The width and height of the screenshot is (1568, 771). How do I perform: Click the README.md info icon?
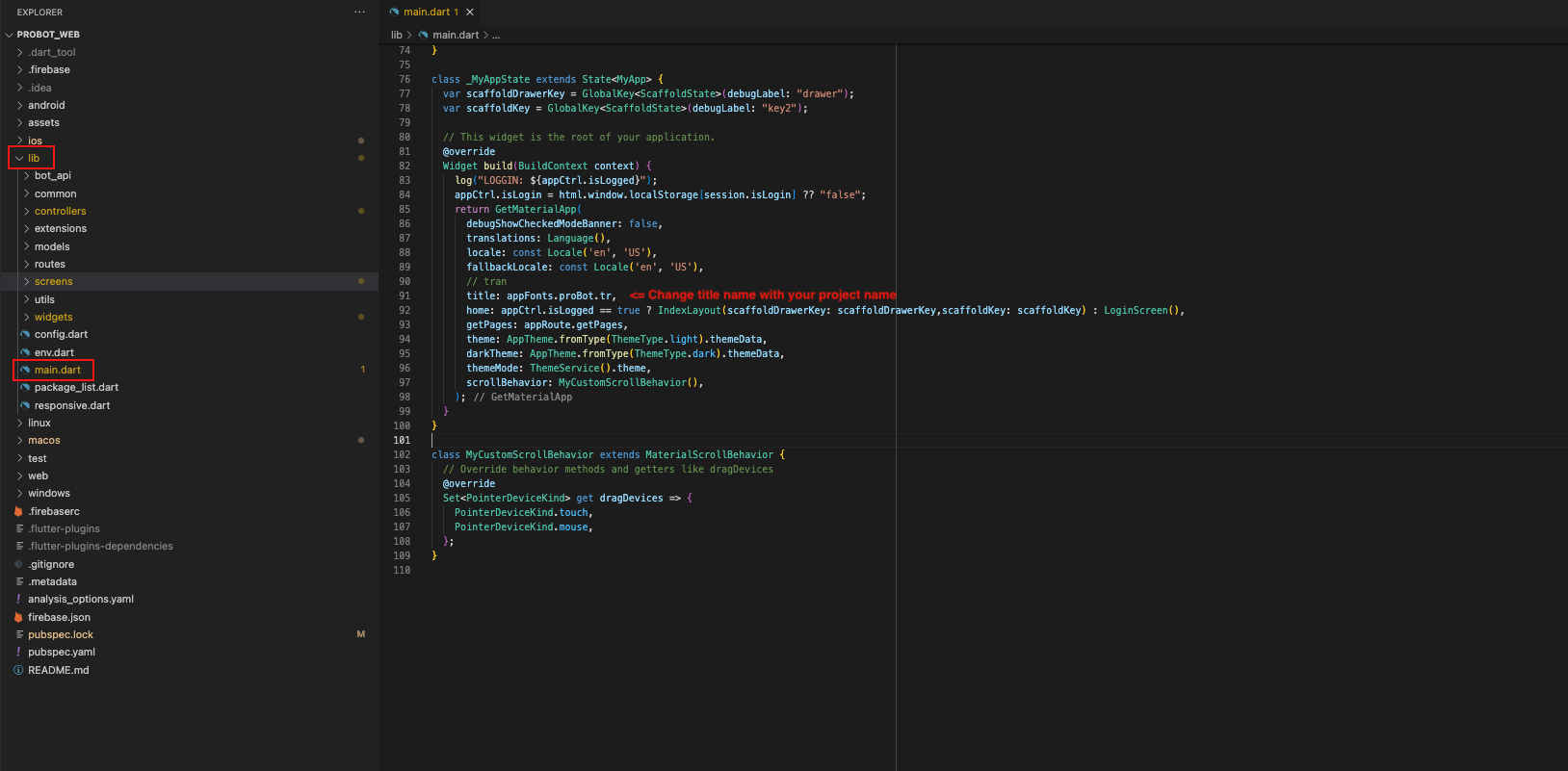[18, 671]
